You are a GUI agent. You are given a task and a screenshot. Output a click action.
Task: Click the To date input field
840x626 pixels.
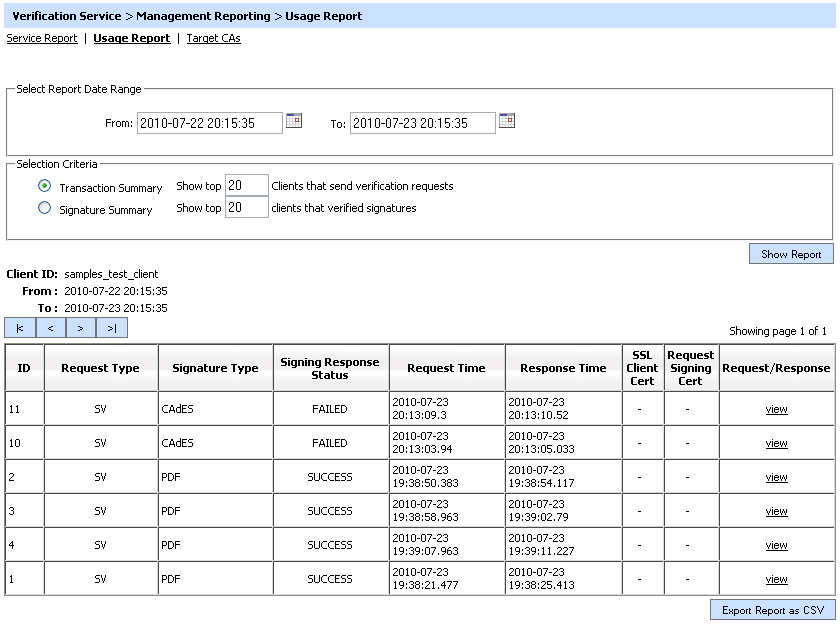(x=422, y=123)
